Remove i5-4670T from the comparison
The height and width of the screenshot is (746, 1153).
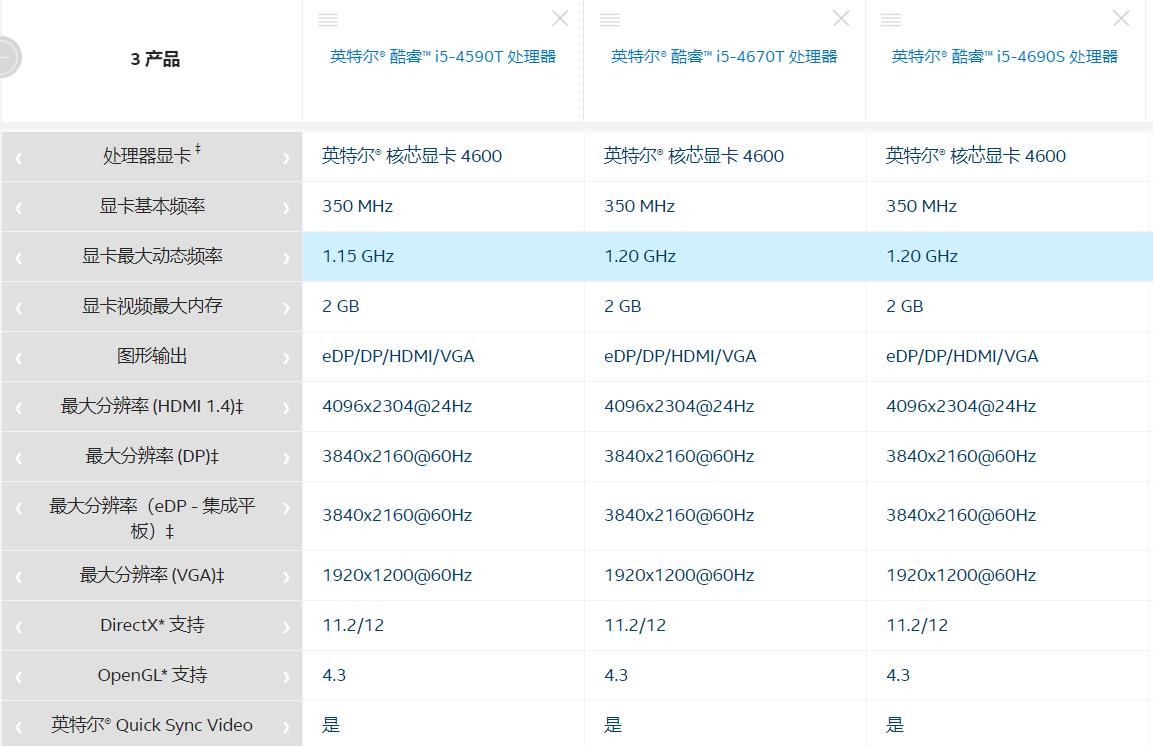[x=840, y=17]
